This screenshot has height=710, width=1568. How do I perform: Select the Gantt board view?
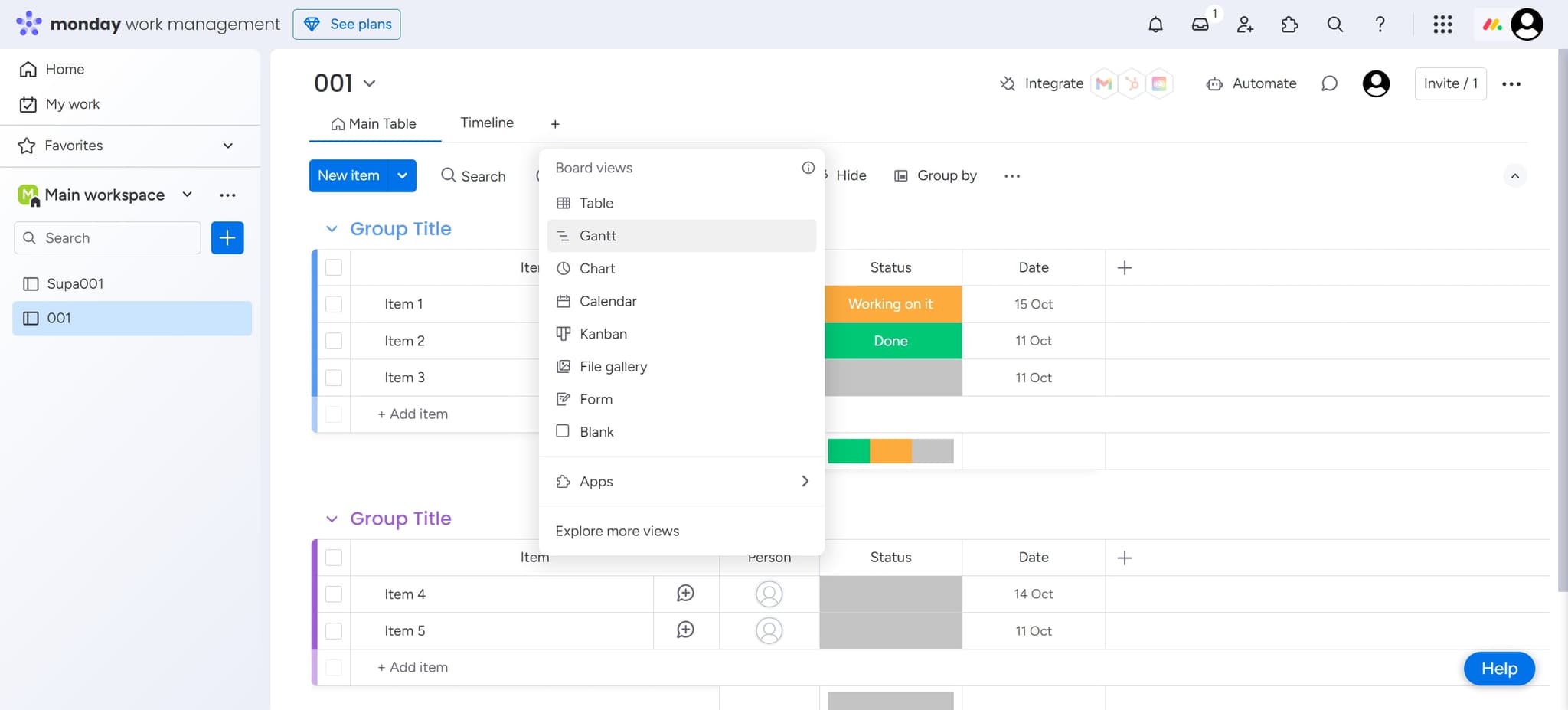(x=598, y=235)
